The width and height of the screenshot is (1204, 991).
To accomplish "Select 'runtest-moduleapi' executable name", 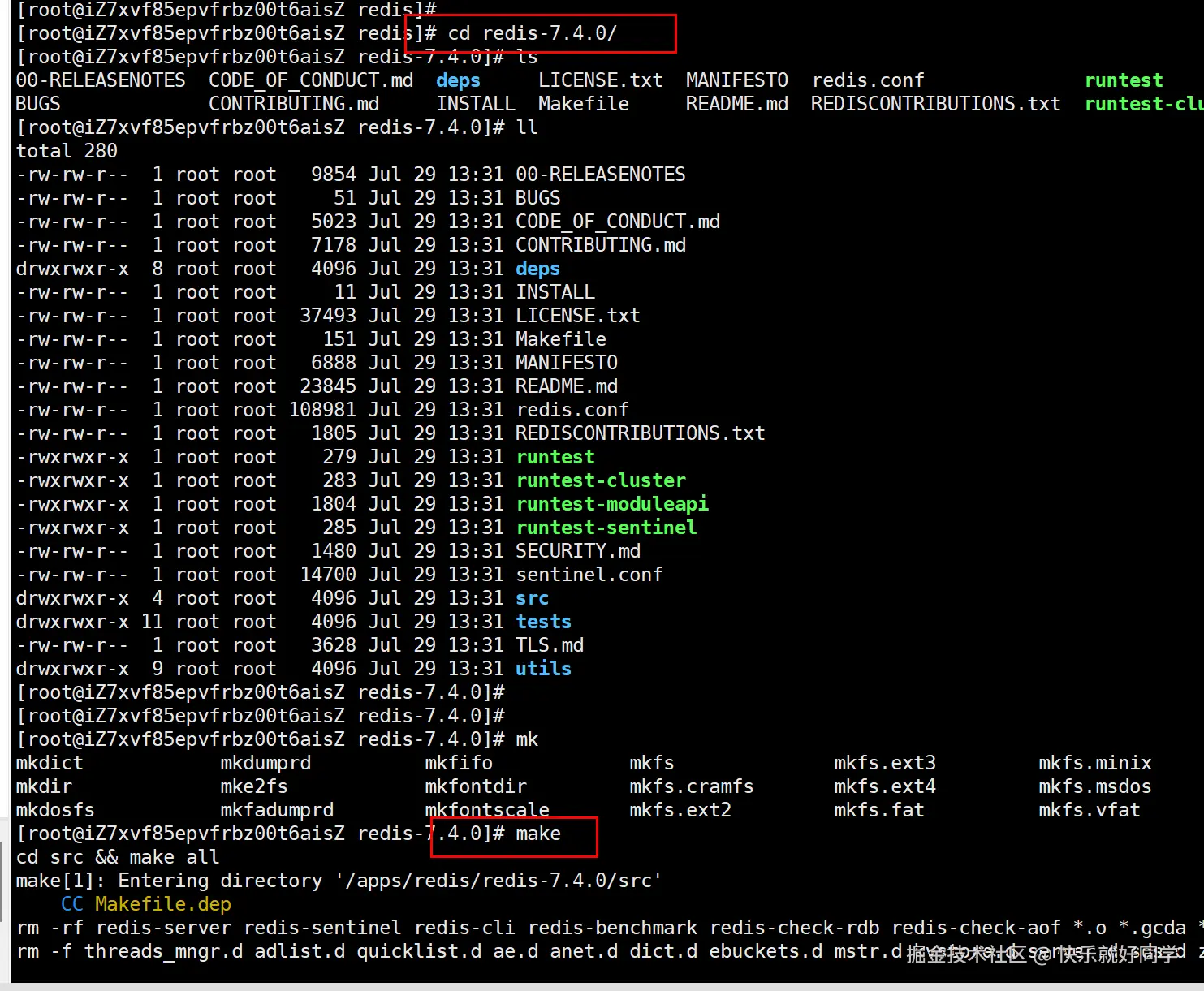I will (x=612, y=504).
